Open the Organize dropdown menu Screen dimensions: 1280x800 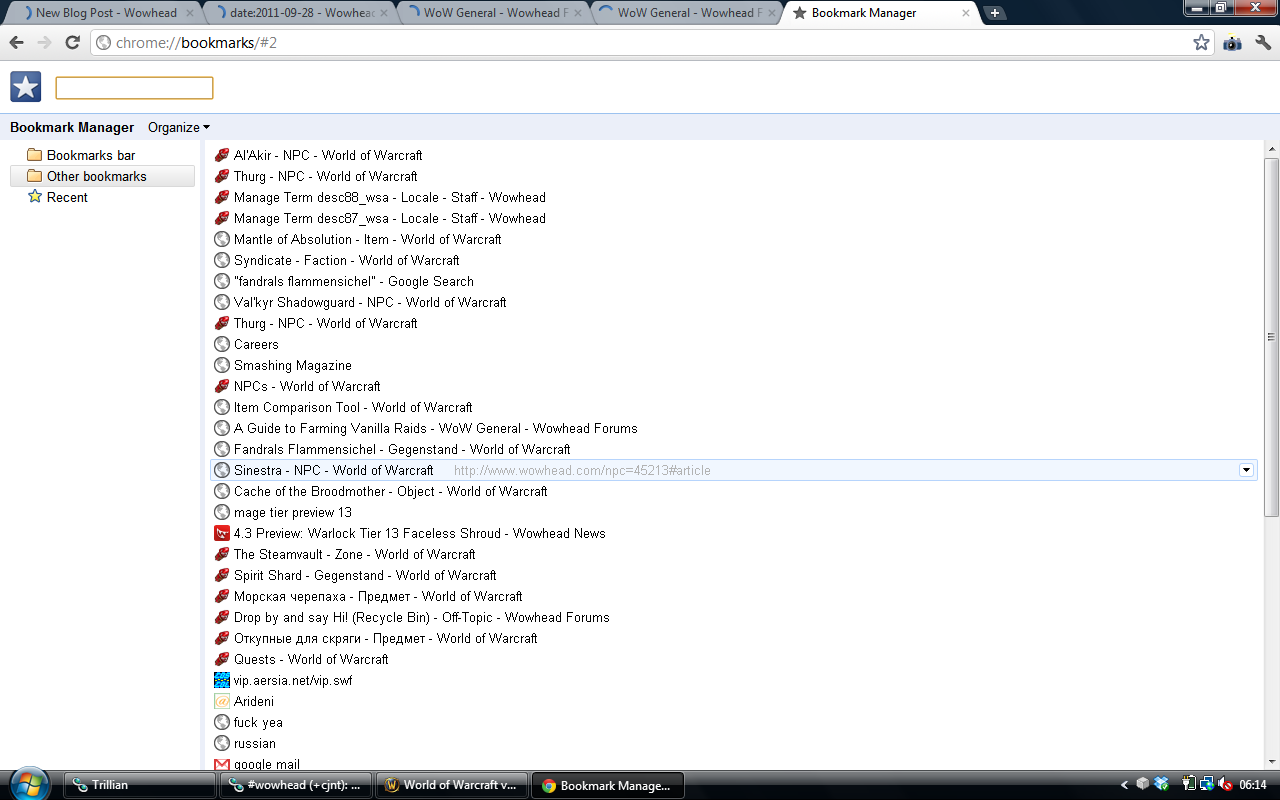coord(179,127)
